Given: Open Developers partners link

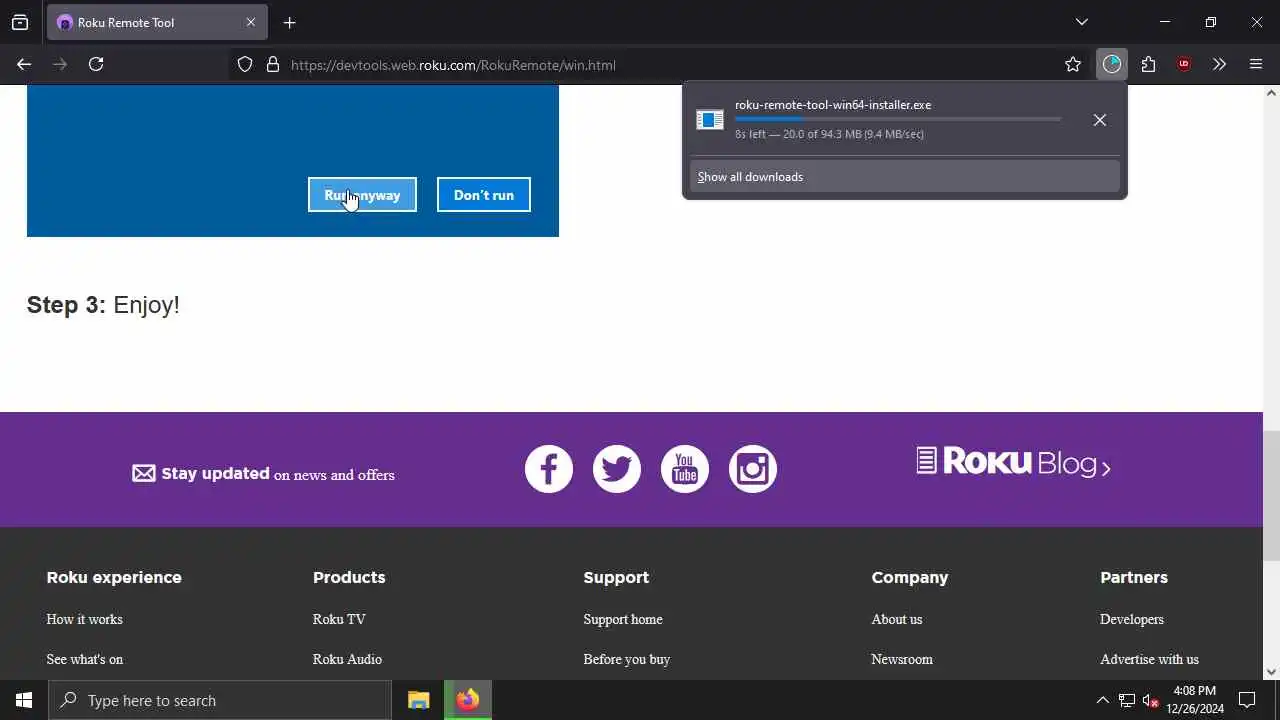Looking at the screenshot, I should point(1132,619).
